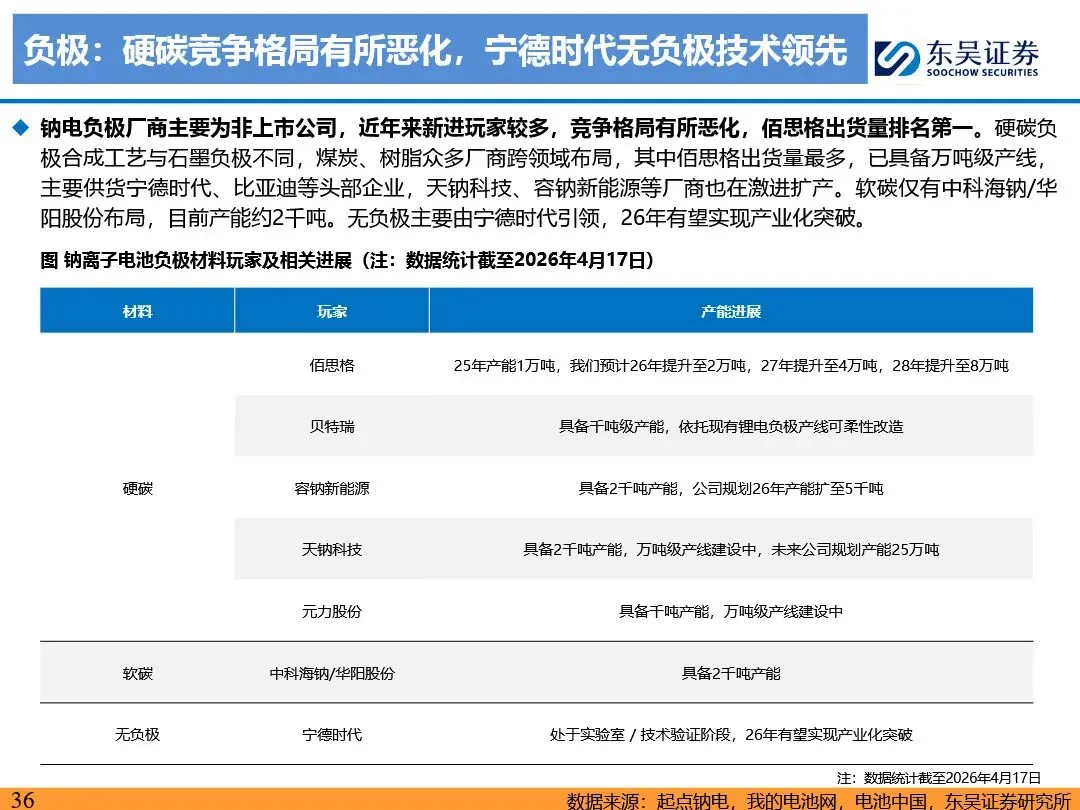Click the page number '36'
Screen dimensions: 1080x810
22,800
